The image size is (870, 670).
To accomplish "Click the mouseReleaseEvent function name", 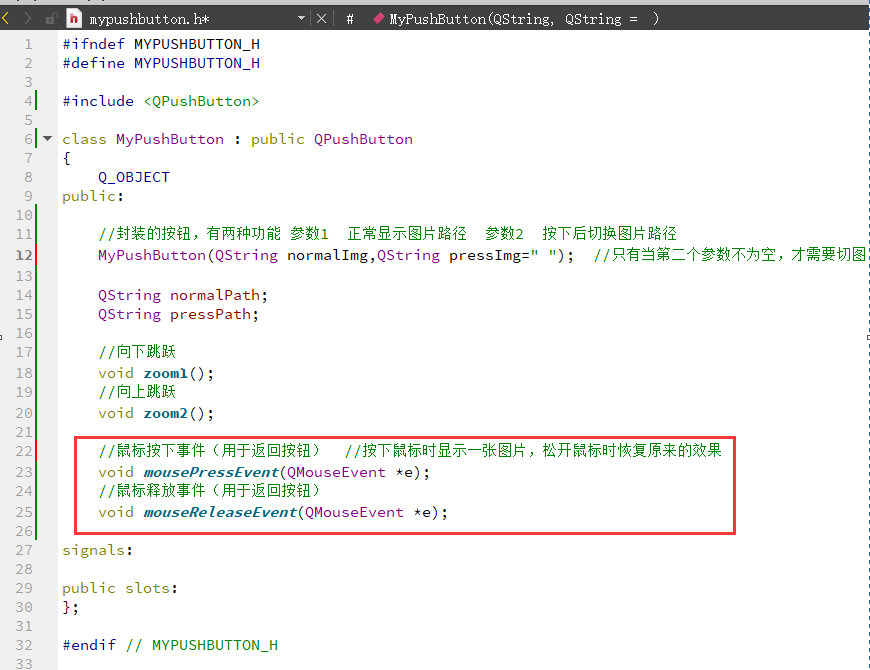I will [x=220, y=512].
